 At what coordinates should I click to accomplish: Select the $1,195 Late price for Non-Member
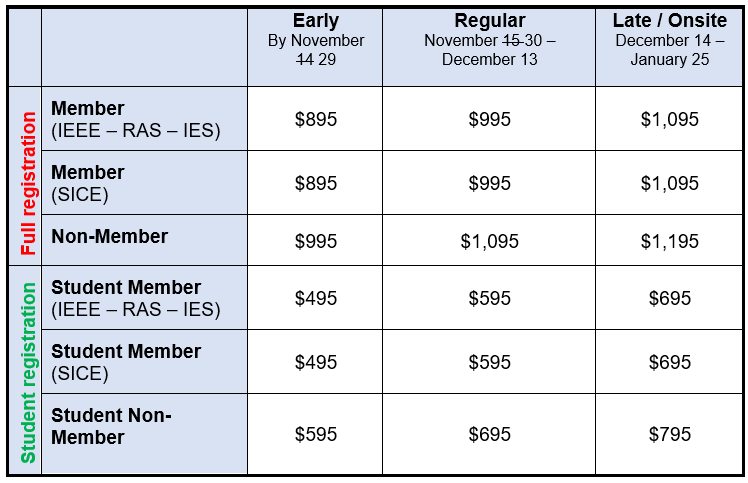pos(669,241)
